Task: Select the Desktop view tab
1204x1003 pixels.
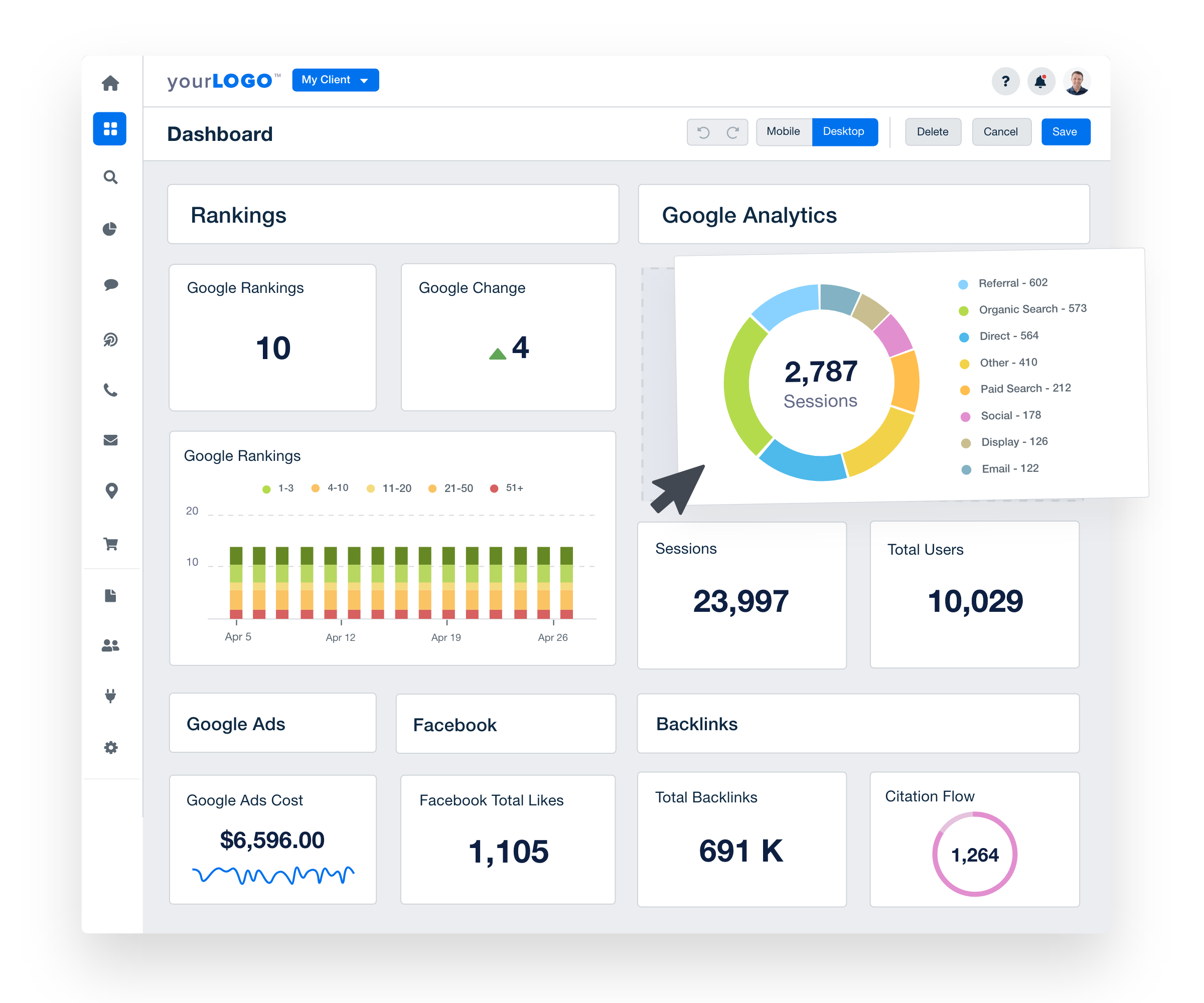Action: pos(844,131)
